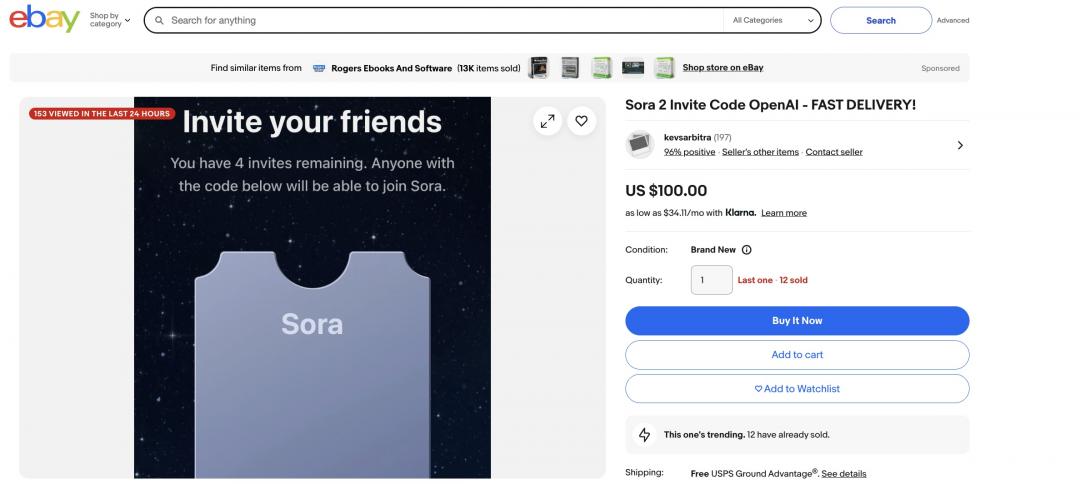The width and height of the screenshot is (1080, 484).
Task: Open first sponsored item thumbnail
Action: tap(538, 68)
